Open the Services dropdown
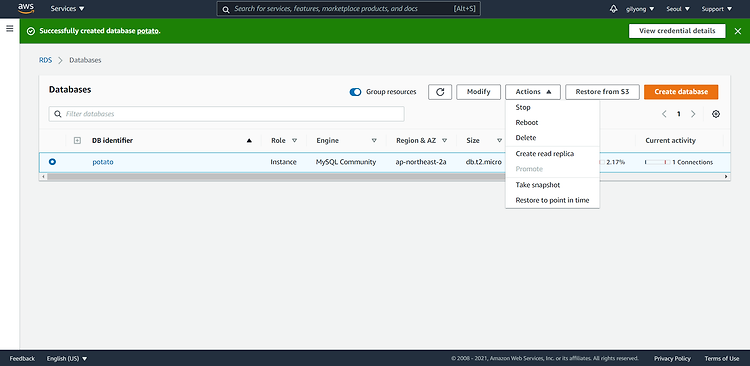The height and width of the screenshot is (366, 750). 67,9
